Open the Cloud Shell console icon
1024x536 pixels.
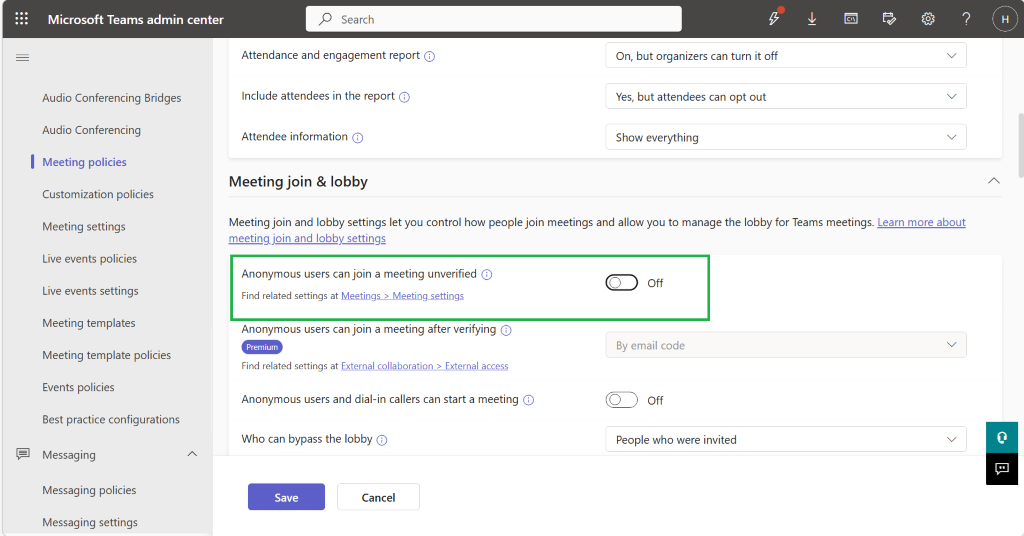(x=851, y=19)
